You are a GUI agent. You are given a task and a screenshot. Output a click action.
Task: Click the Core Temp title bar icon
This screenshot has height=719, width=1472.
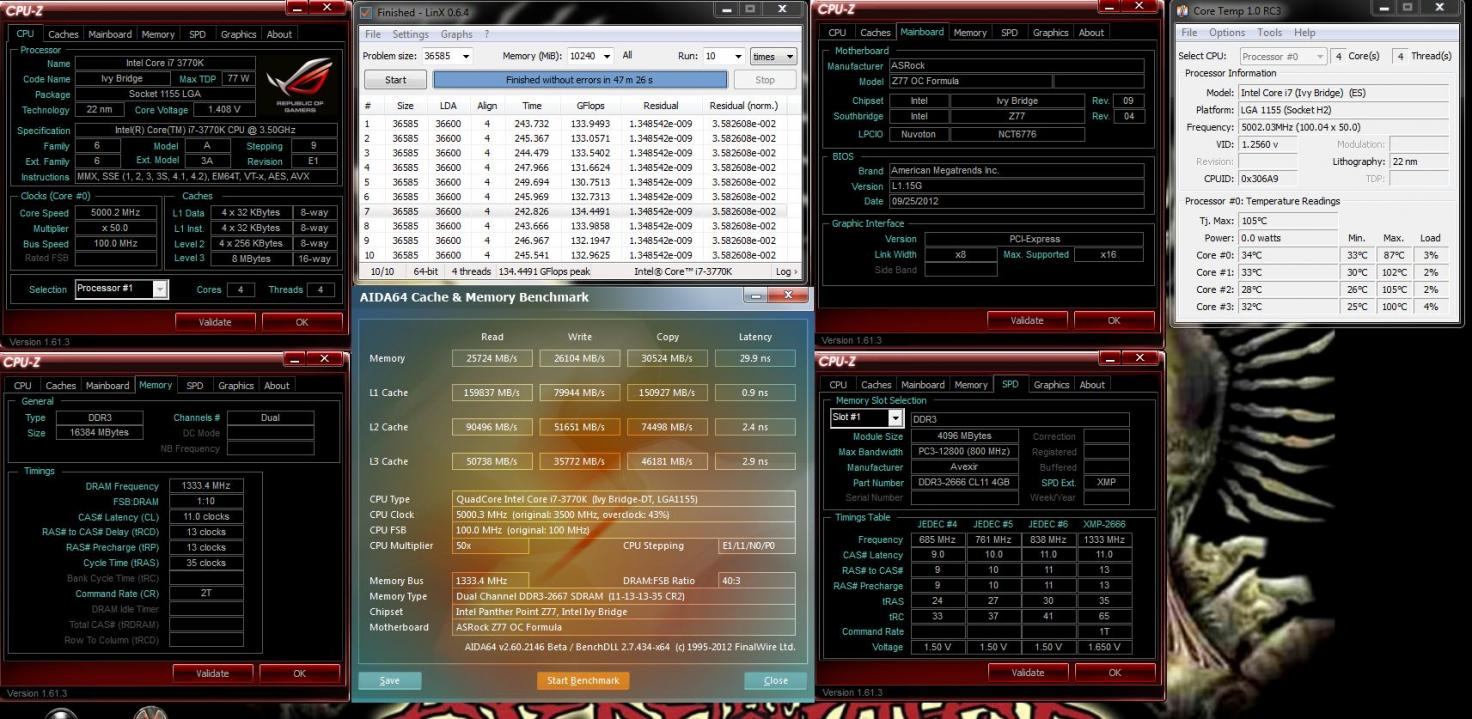coord(1183,11)
